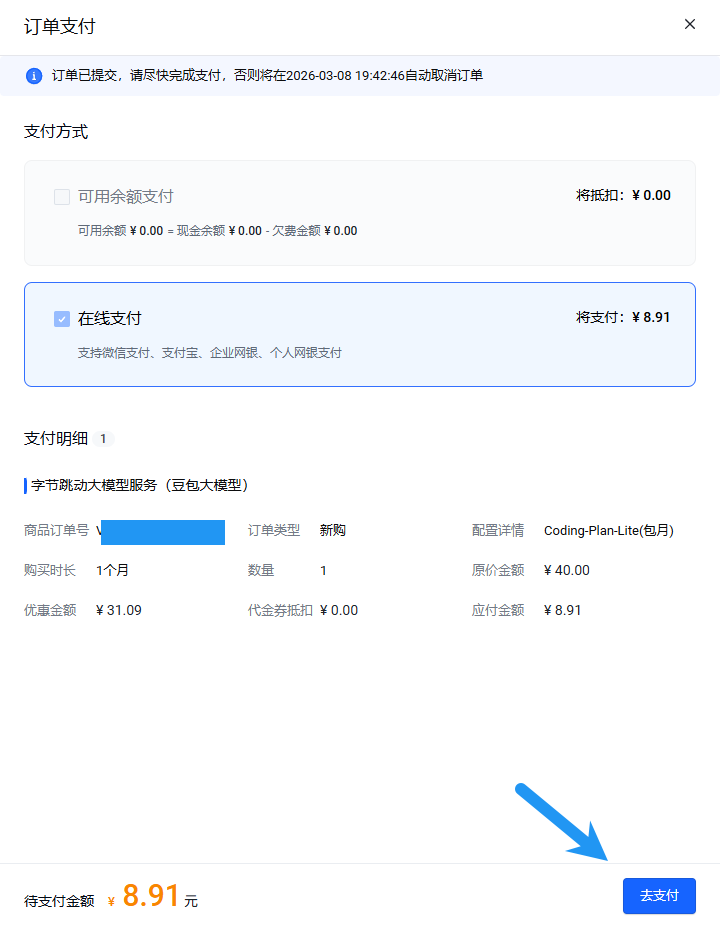Click the 优惠金额 ¥31.09 value
Viewport: 720px width, 927px height.
coord(119,610)
